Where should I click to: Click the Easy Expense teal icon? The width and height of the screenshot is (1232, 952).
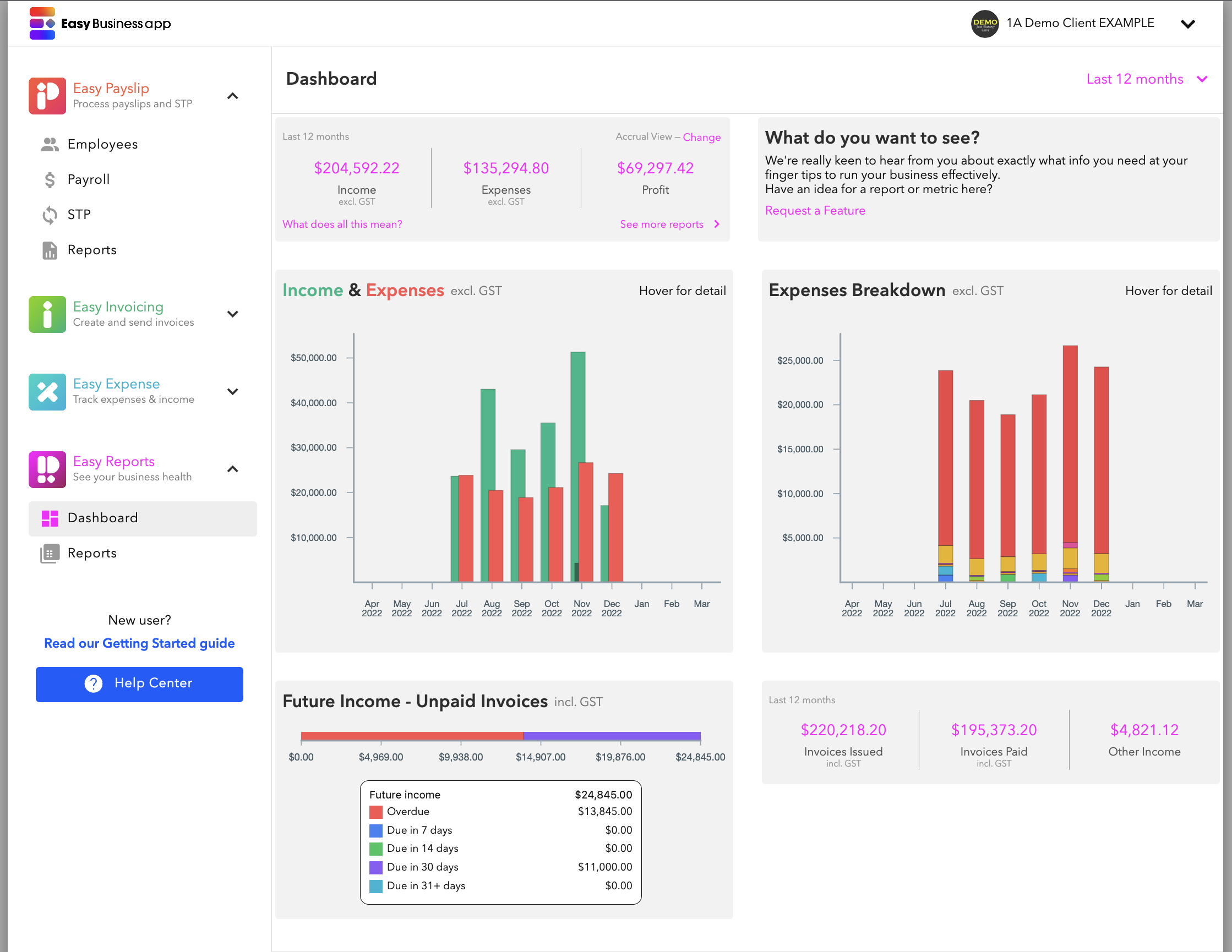pos(47,391)
